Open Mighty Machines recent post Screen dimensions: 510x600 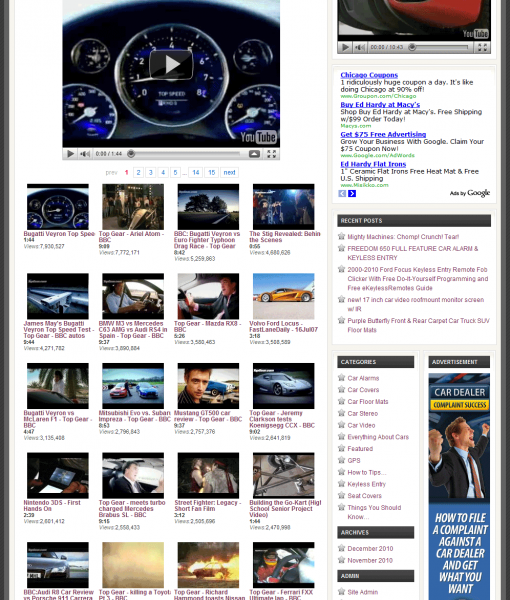[x=403, y=237]
